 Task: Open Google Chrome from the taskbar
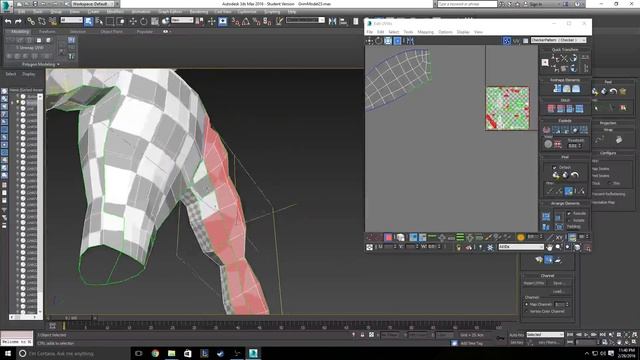155,353
